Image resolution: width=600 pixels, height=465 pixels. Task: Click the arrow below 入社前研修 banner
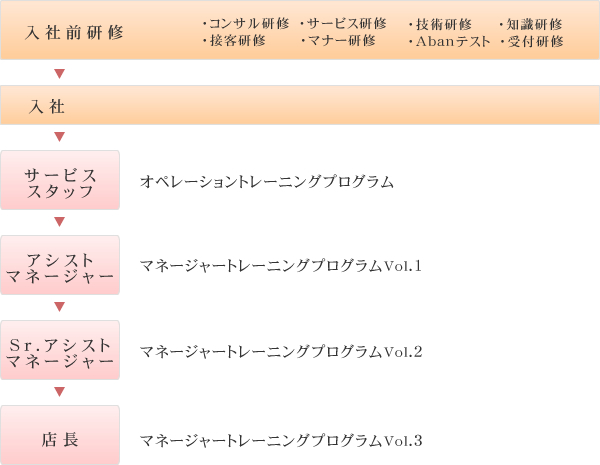(59, 73)
